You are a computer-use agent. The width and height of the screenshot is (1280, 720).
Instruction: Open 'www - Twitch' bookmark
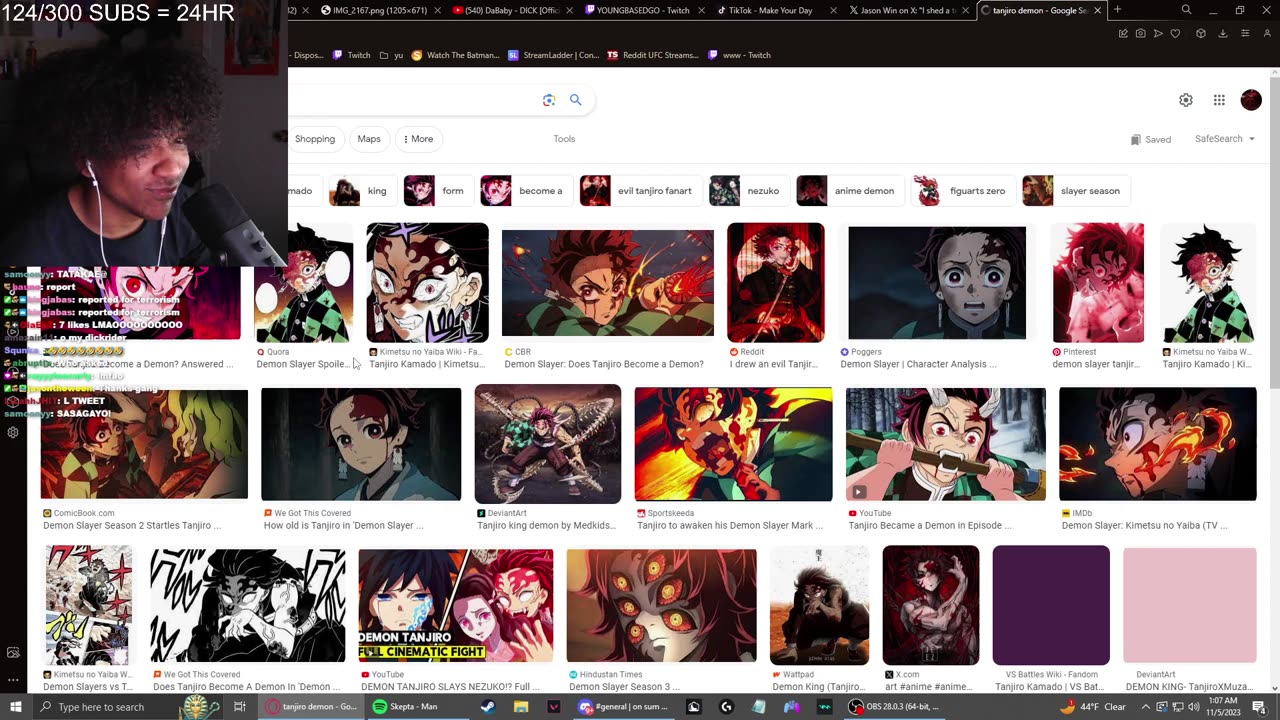740,55
